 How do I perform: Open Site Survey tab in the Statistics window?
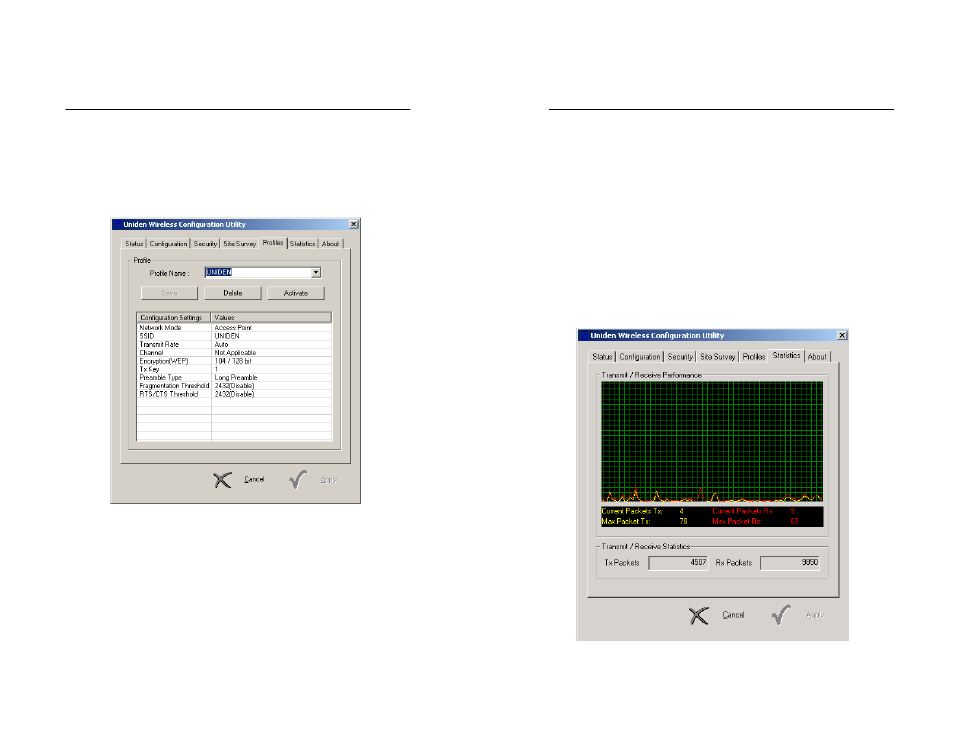click(x=718, y=357)
